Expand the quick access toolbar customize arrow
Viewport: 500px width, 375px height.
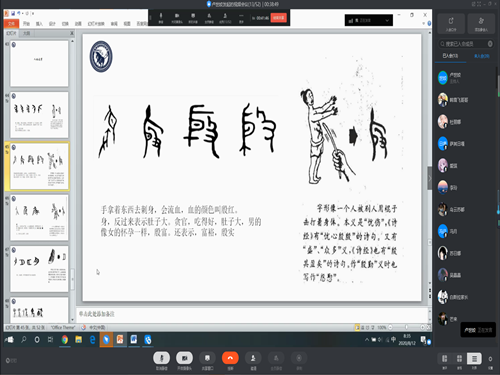tap(33, 14)
